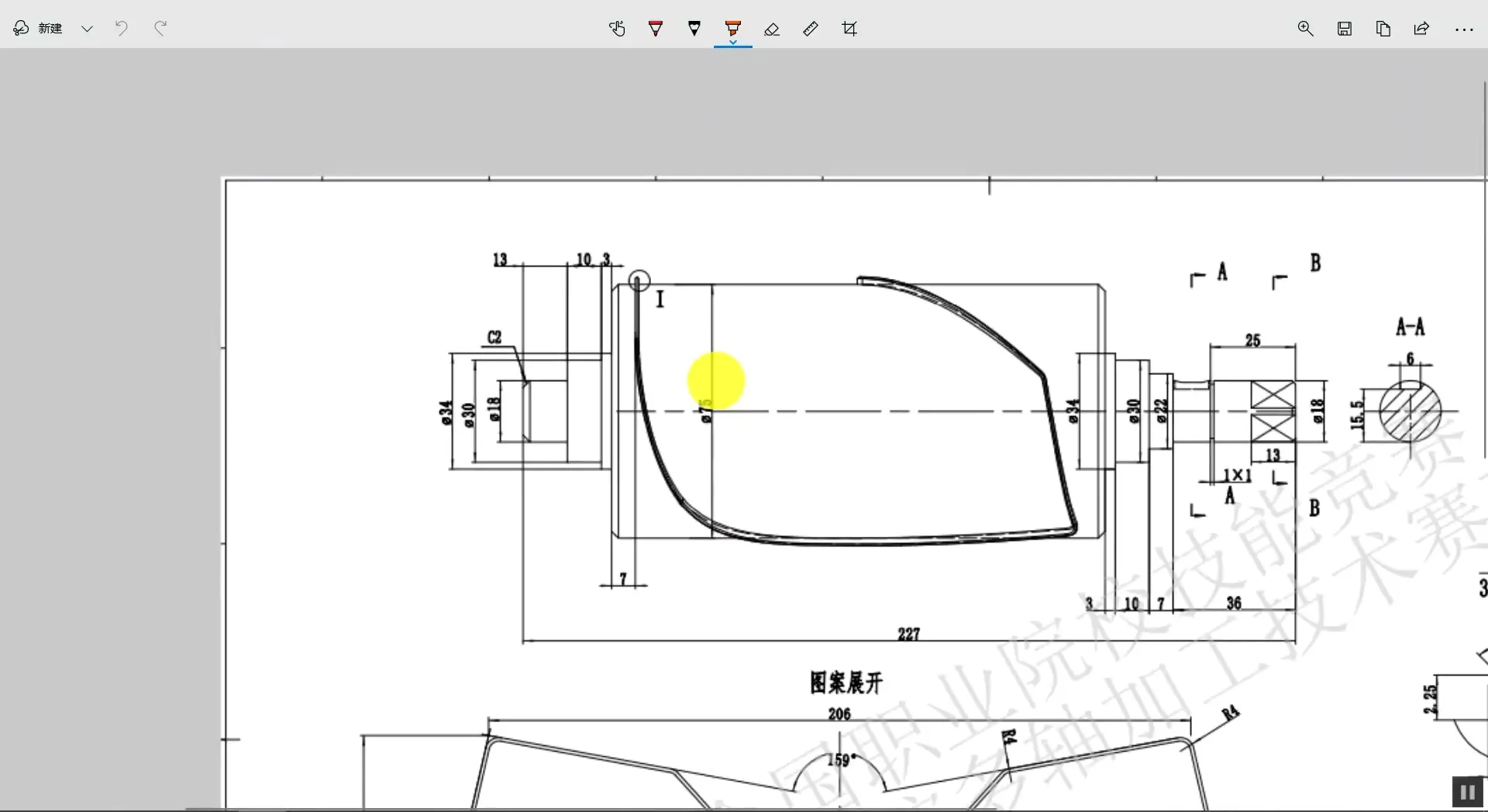Open the highlighter options chevron
Viewport: 1488px width, 812px height.
click(732, 41)
